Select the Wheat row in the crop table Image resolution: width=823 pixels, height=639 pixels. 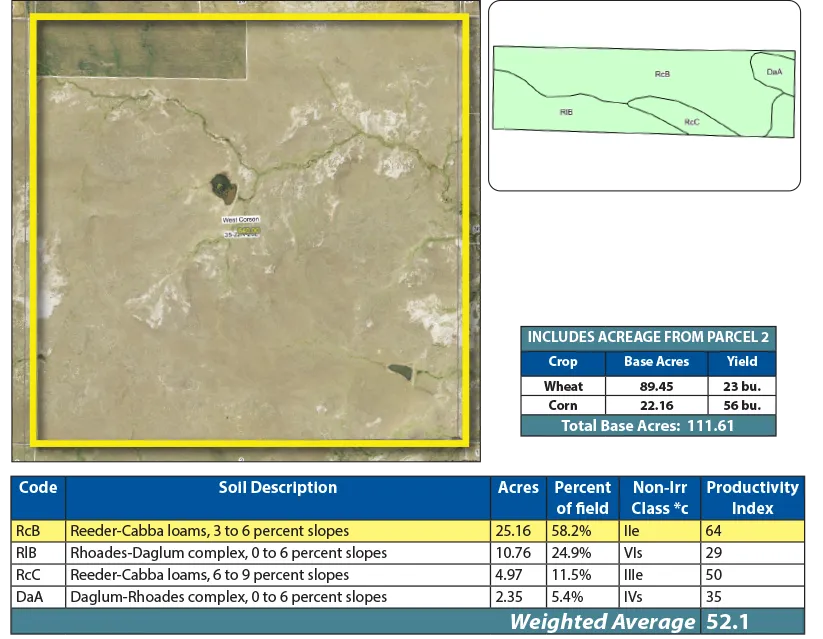(x=564, y=386)
